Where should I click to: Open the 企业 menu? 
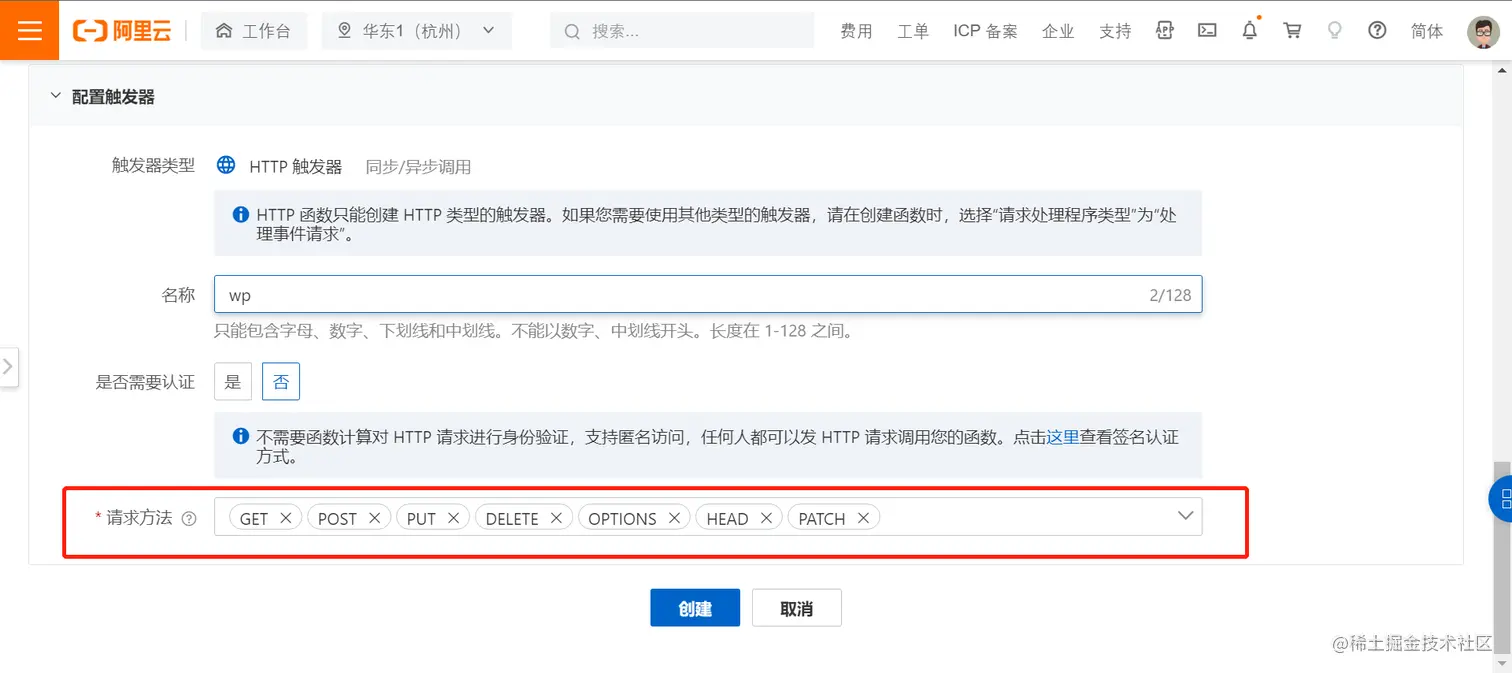[x=1058, y=31]
